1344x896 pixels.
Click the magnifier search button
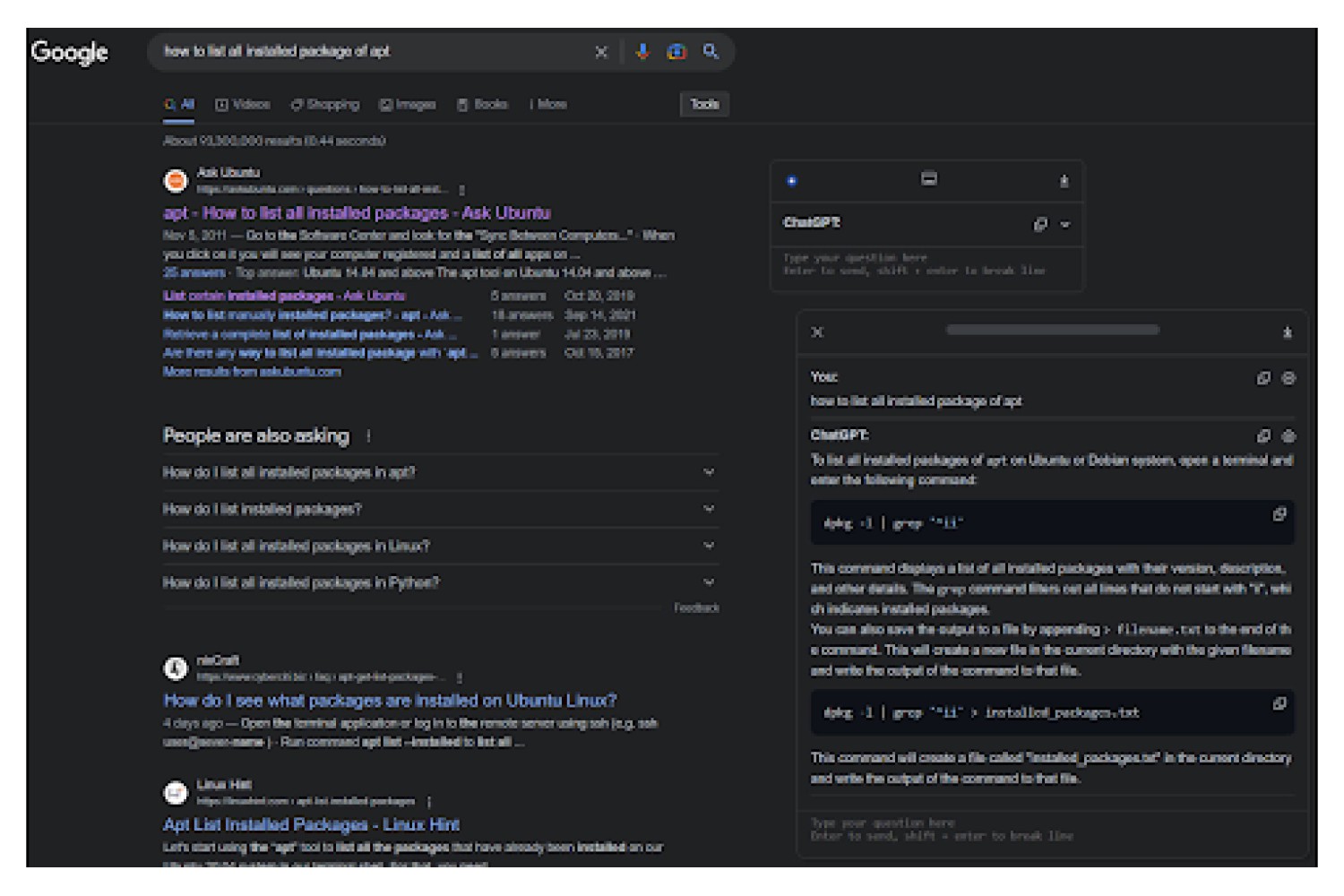click(711, 51)
